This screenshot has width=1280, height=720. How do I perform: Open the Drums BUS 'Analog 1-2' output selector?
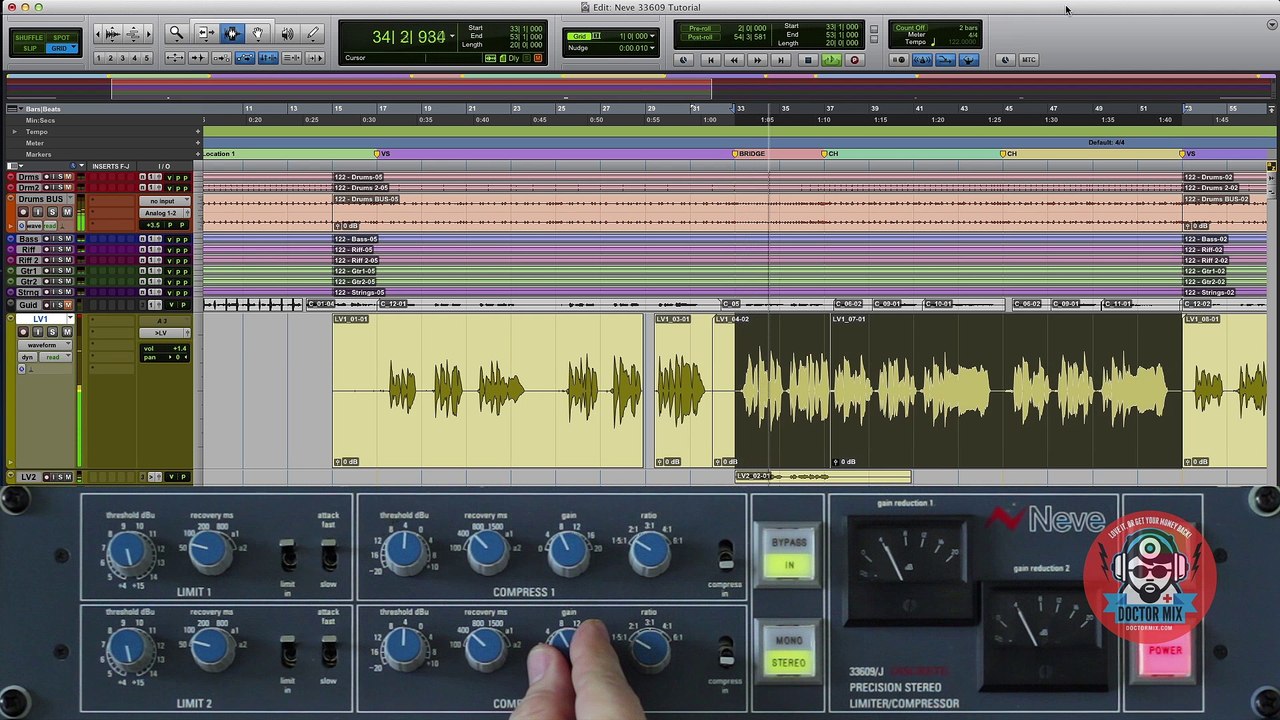[x=159, y=214]
